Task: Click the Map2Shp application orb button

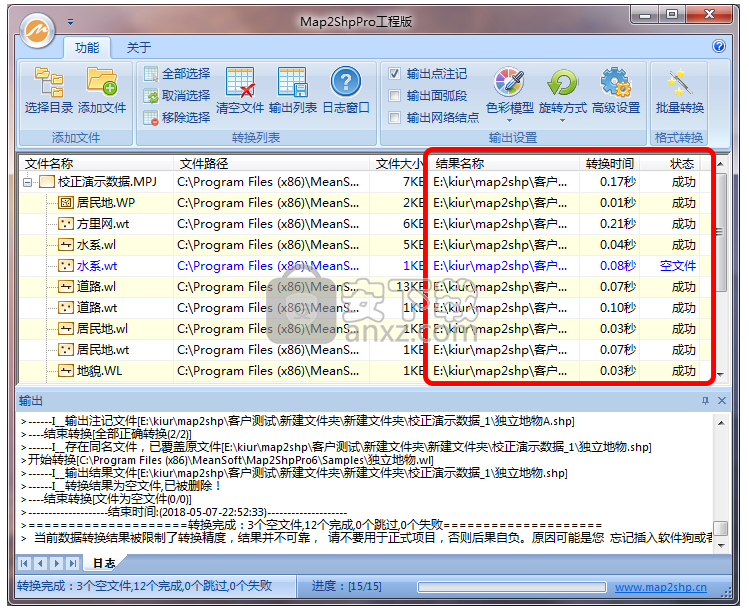Action: 37,30
